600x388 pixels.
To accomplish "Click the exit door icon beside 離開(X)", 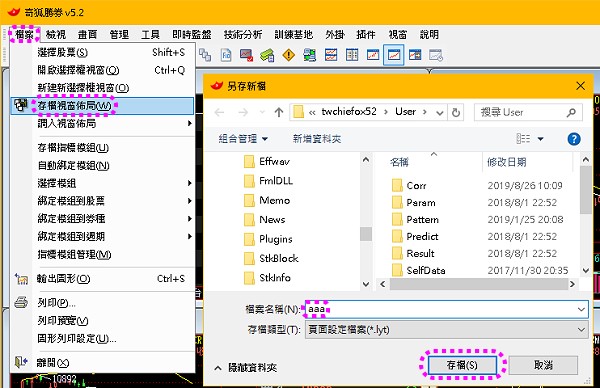I will point(21,362).
